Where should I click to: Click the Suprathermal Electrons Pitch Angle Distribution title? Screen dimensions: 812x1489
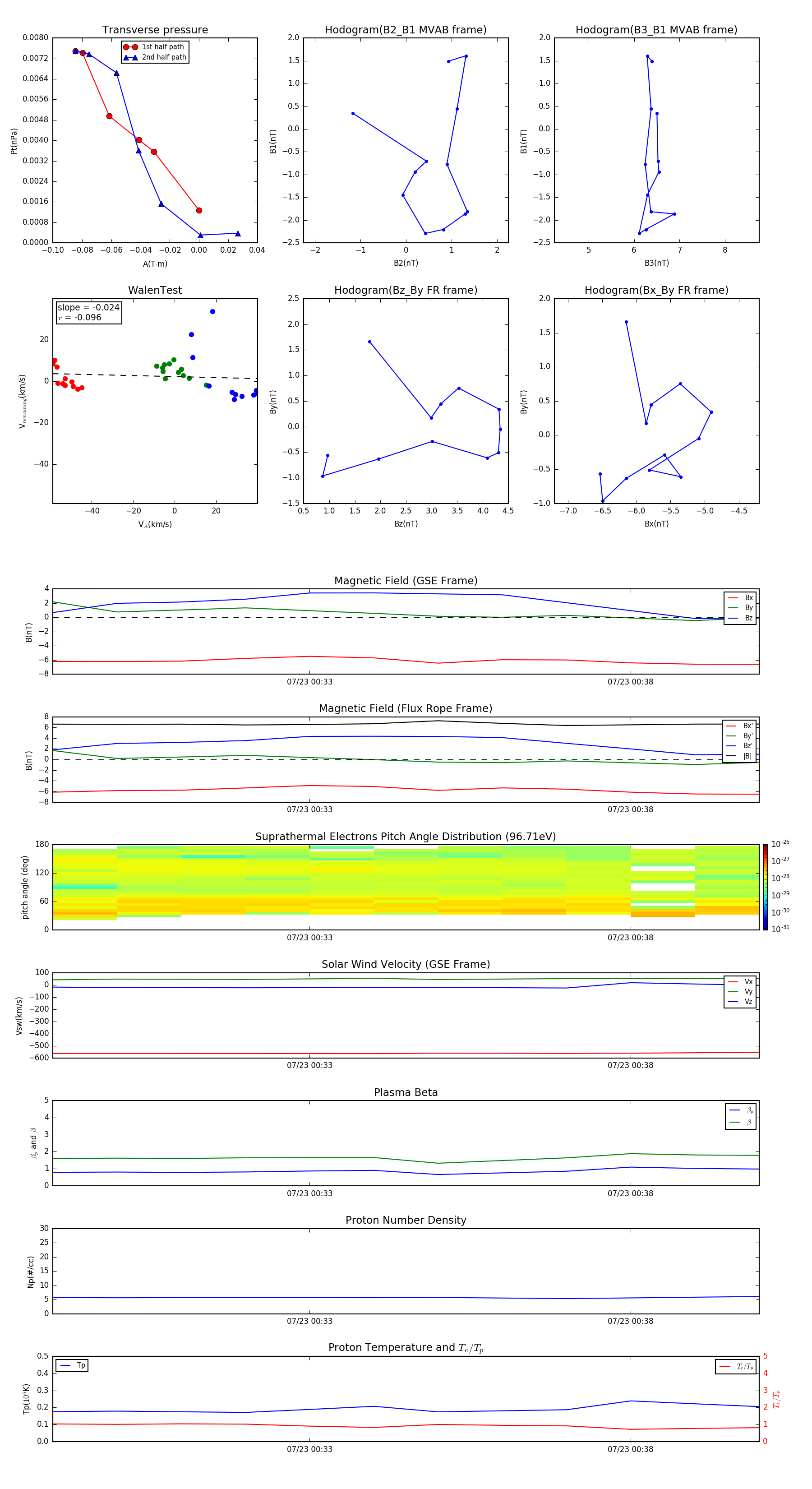406,837
